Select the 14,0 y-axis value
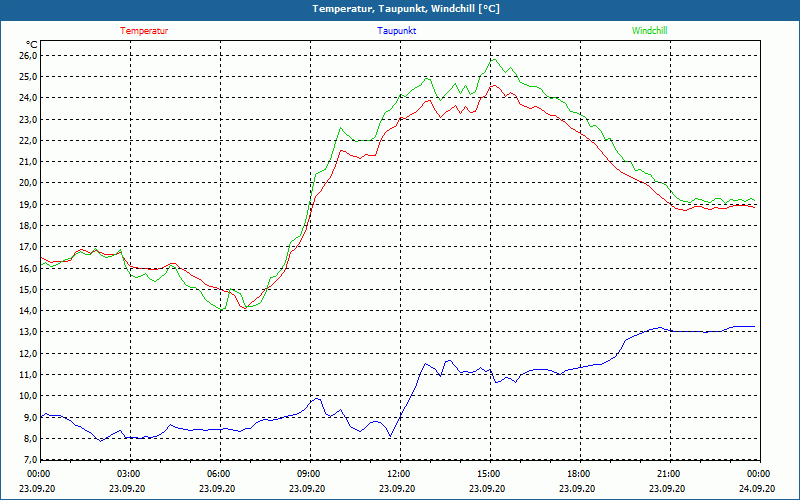The height and width of the screenshot is (500, 800). (28, 310)
